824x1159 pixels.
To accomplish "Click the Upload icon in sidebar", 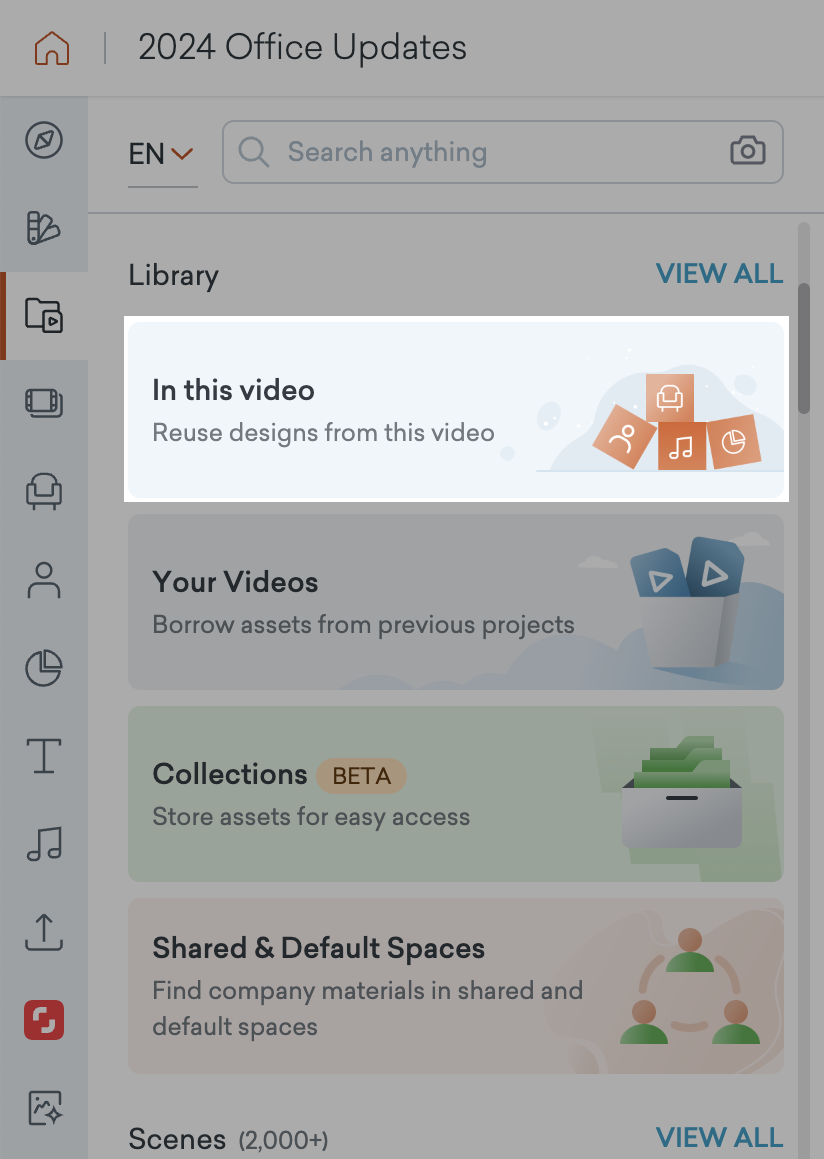I will [x=44, y=931].
